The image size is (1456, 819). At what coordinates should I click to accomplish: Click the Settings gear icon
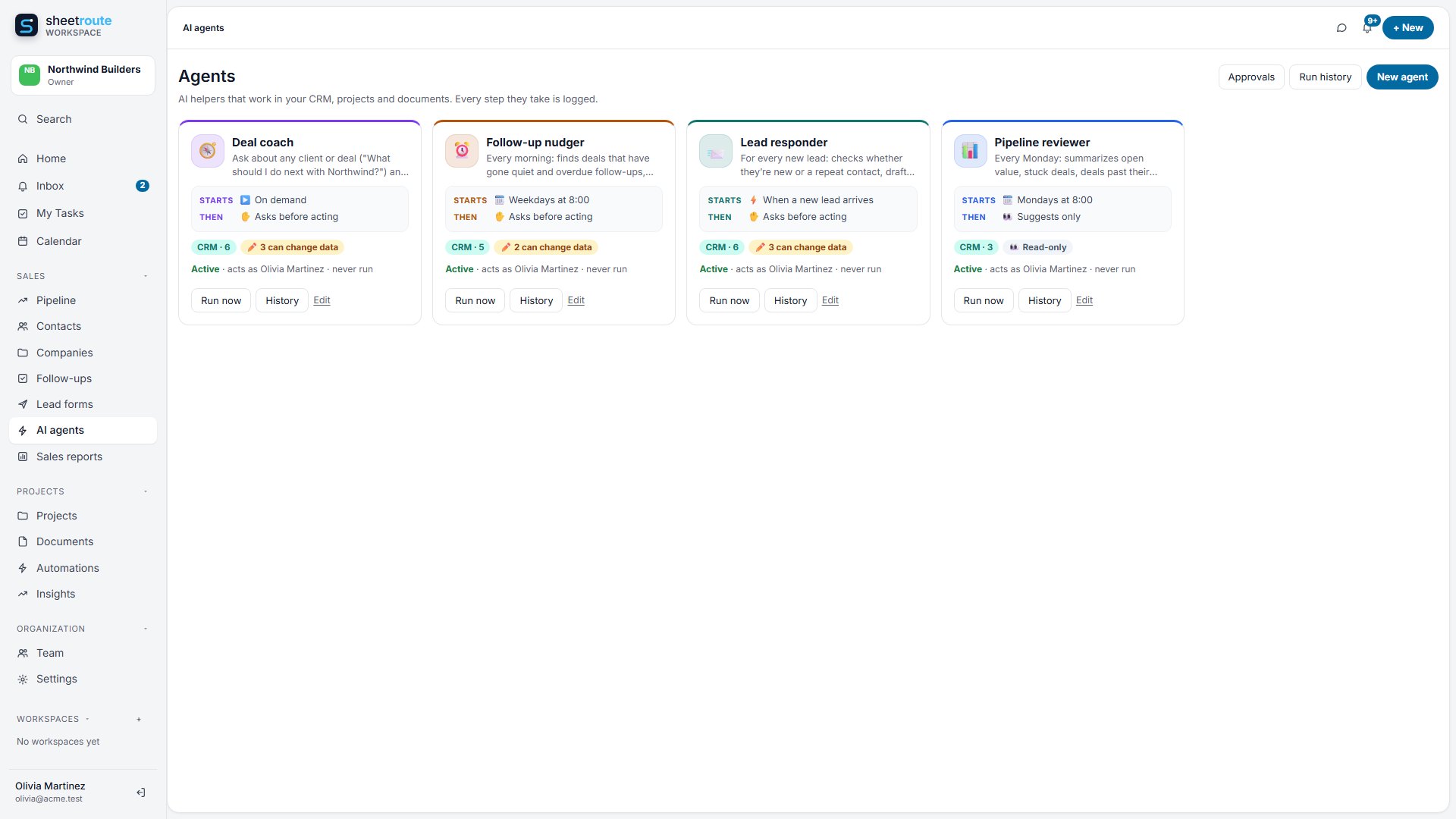click(23, 679)
